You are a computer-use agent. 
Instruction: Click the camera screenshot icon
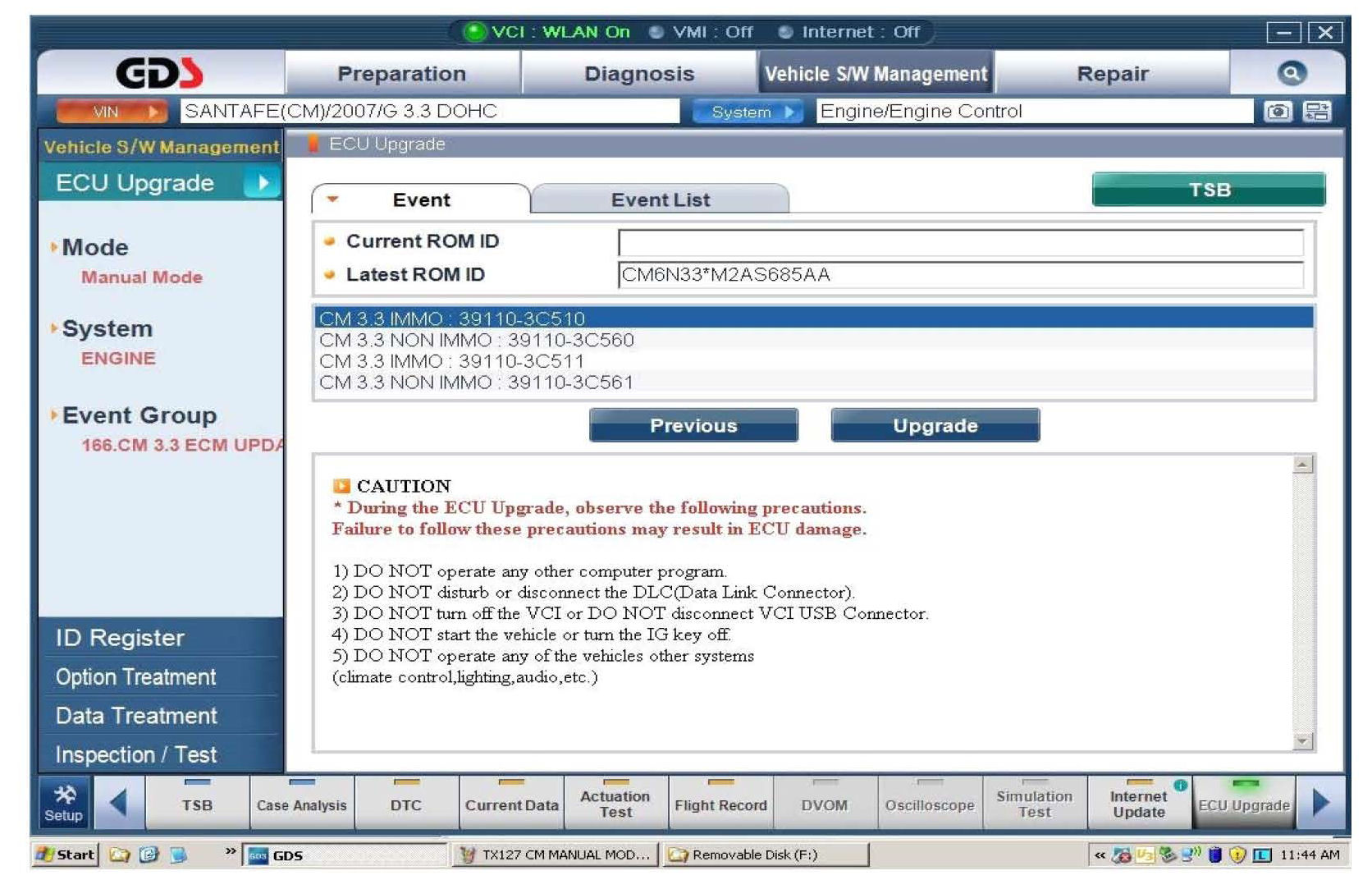[x=1277, y=112]
